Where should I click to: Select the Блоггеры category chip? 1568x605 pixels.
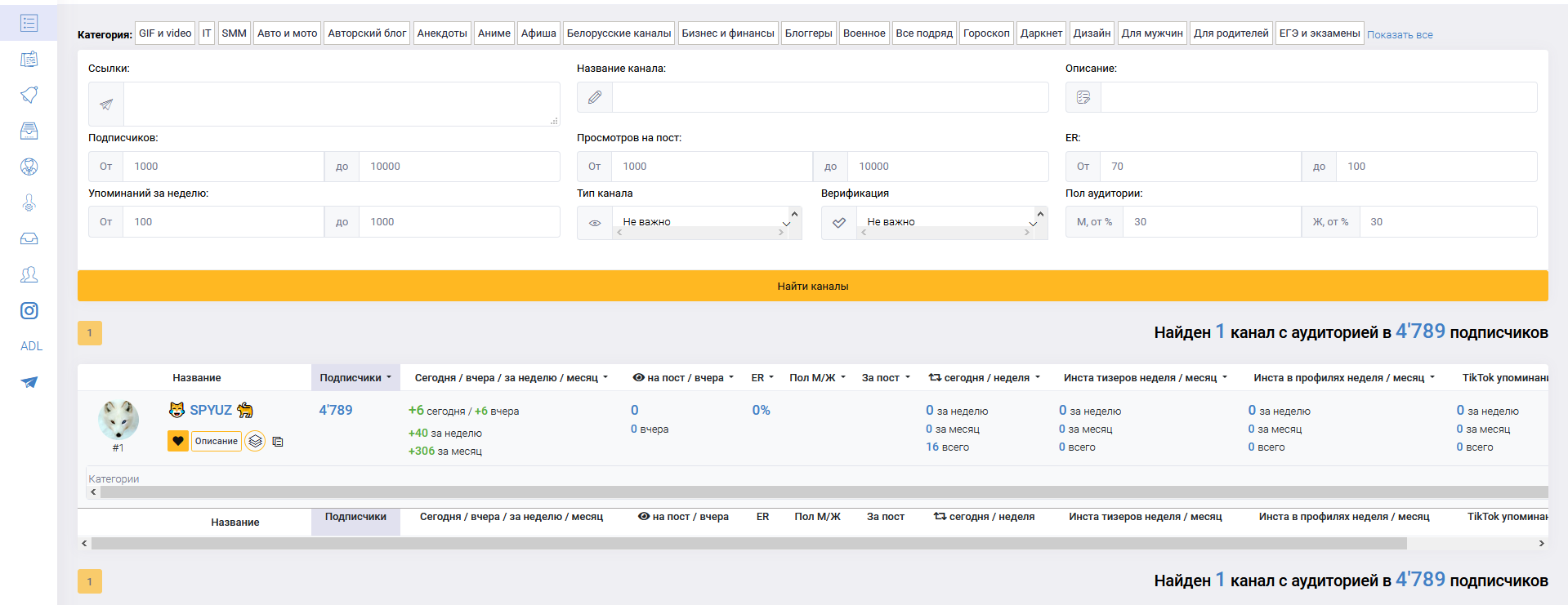coord(809,33)
